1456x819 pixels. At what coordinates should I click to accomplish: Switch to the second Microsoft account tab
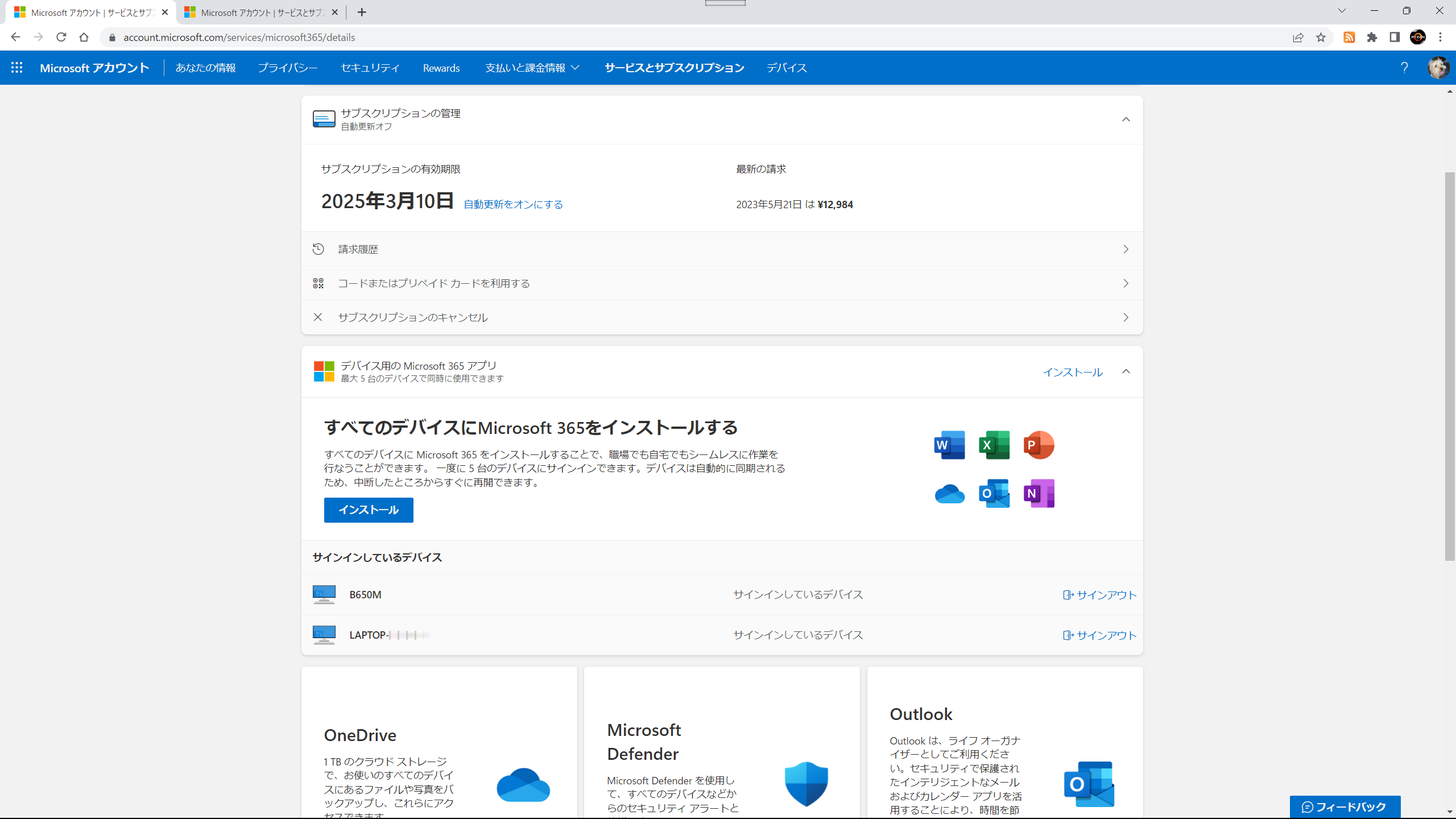(x=262, y=13)
